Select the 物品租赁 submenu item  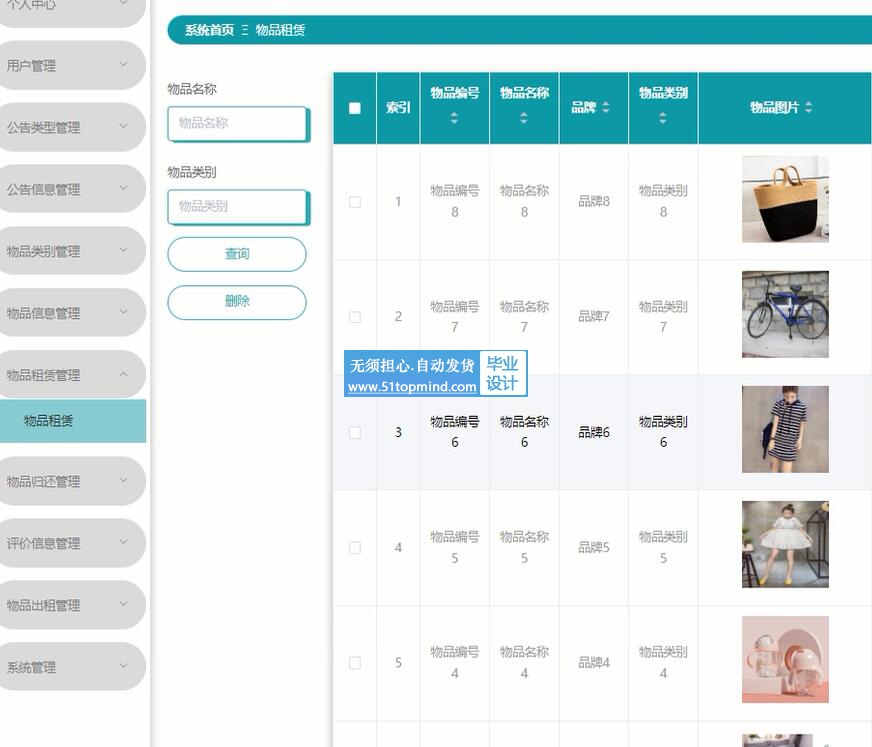[x=73, y=421]
